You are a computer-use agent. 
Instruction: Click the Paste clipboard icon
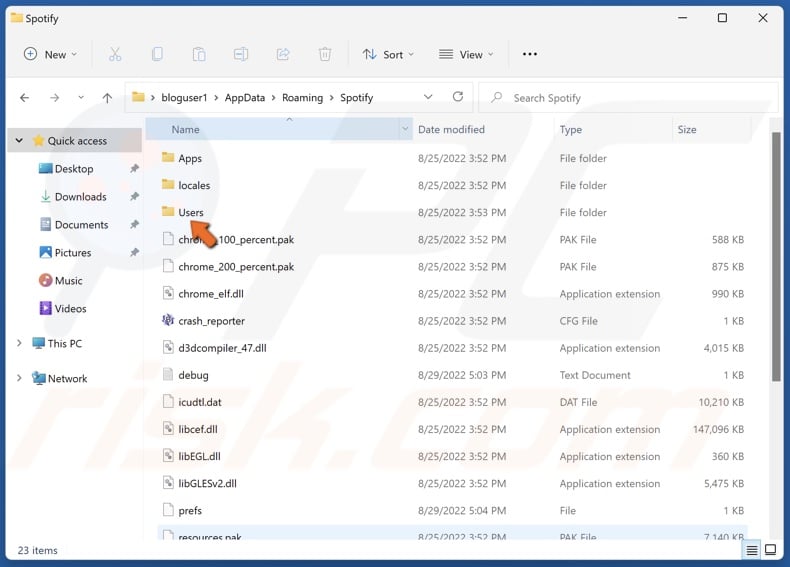pyautogui.click(x=199, y=54)
